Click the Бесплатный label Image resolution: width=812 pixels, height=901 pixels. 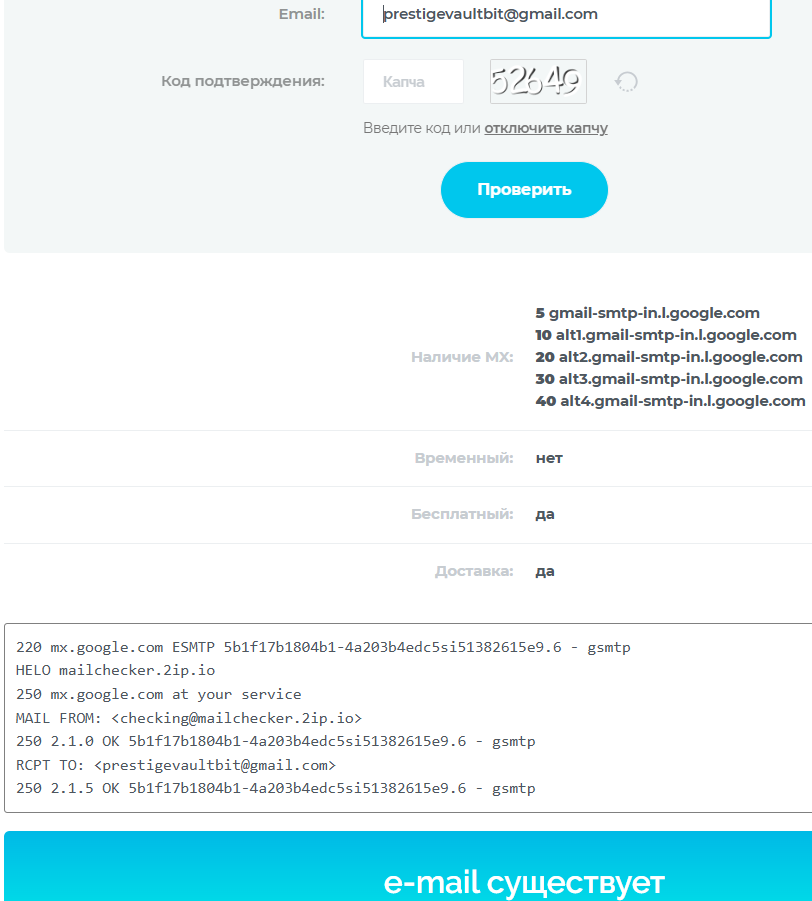pos(462,514)
